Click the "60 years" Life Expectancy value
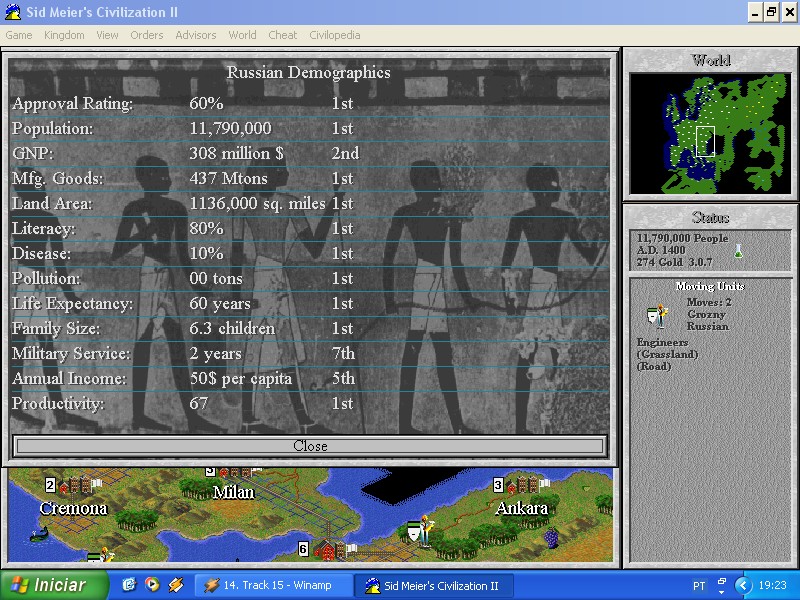The height and width of the screenshot is (600, 800). [x=220, y=304]
